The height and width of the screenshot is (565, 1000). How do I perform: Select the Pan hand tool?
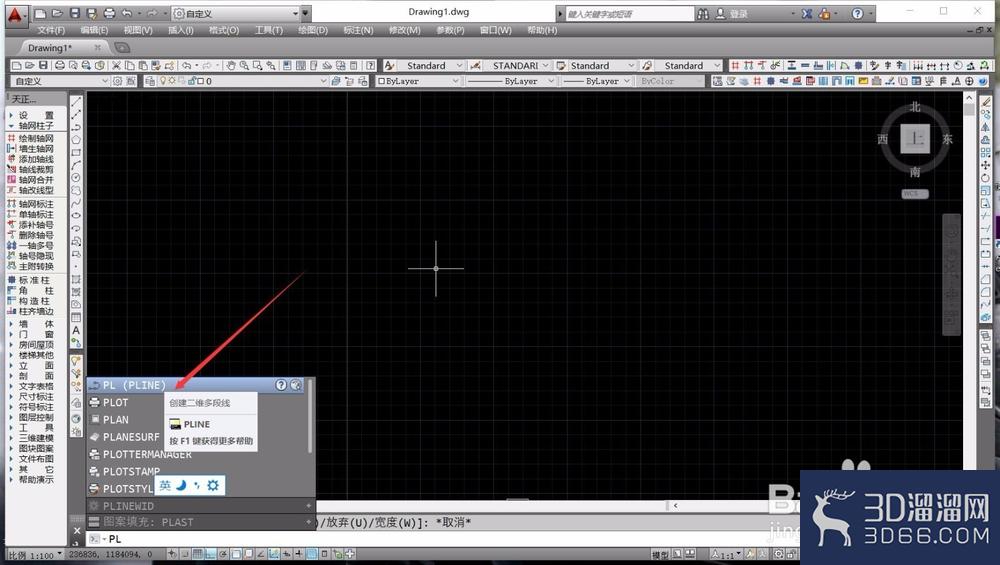[231, 65]
